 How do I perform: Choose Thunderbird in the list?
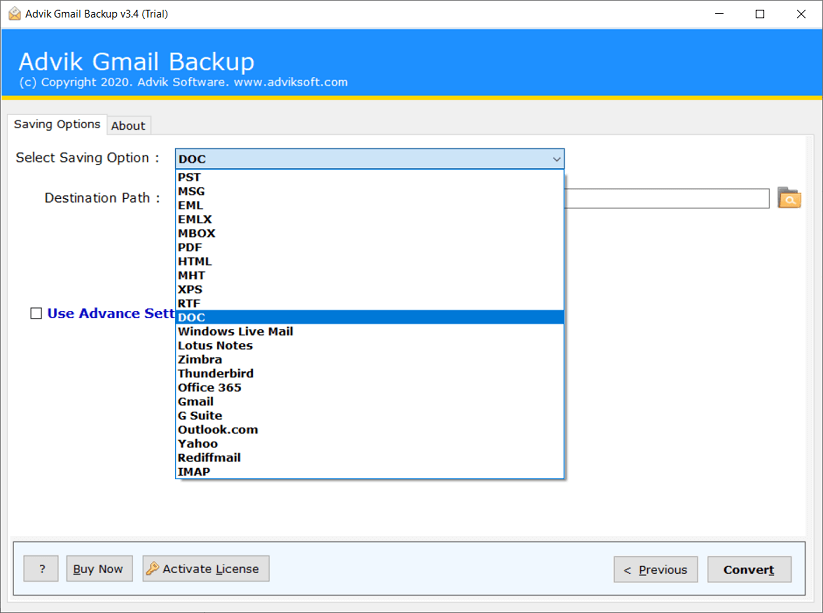click(x=370, y=373)
